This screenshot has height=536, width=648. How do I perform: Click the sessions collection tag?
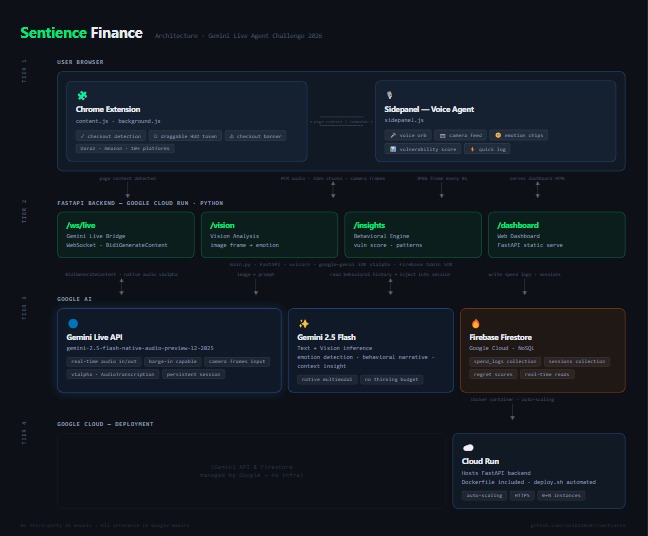[577, 362]
